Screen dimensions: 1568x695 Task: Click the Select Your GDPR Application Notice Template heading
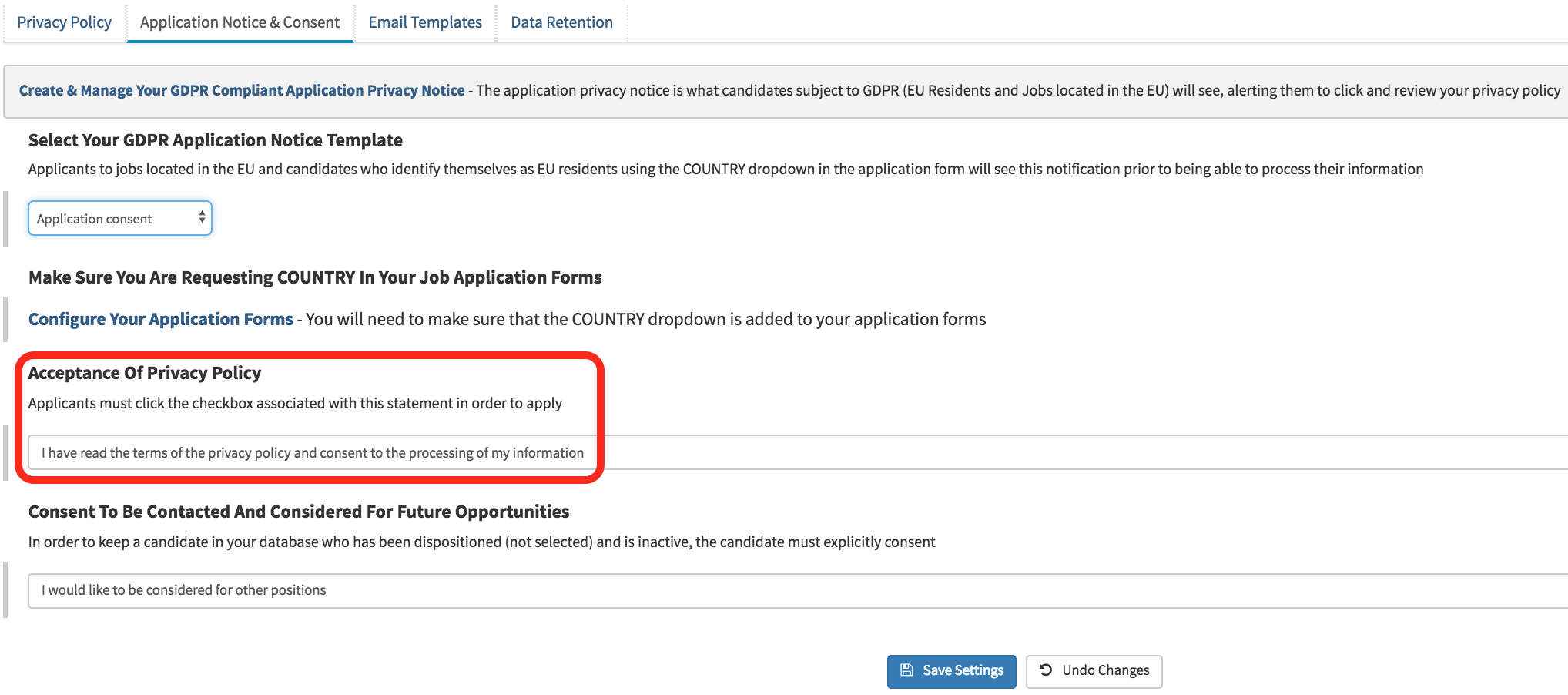pos(216,140)
